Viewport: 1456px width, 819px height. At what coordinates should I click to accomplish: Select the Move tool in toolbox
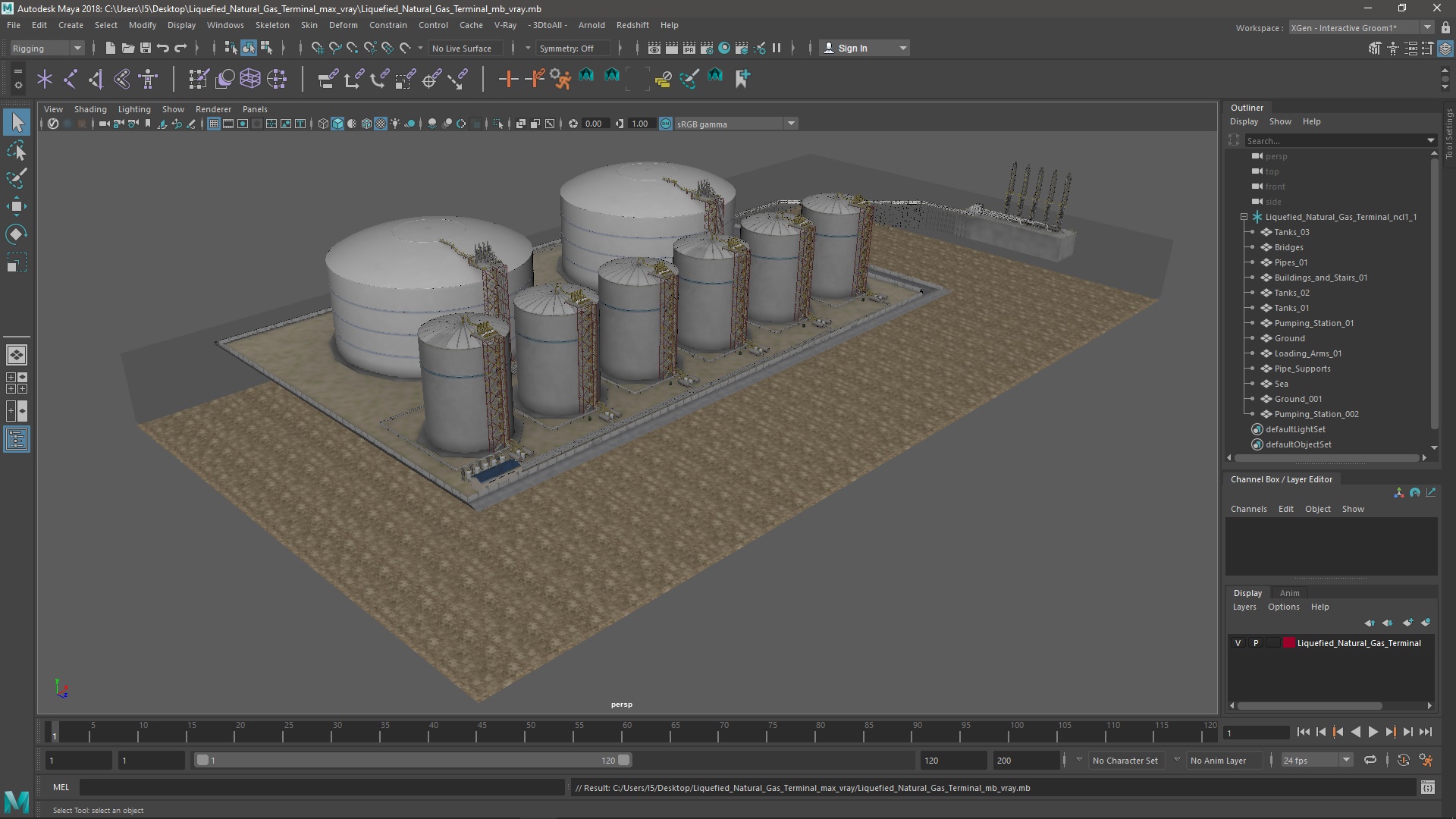pyautogui.click(x=17, y=206)
